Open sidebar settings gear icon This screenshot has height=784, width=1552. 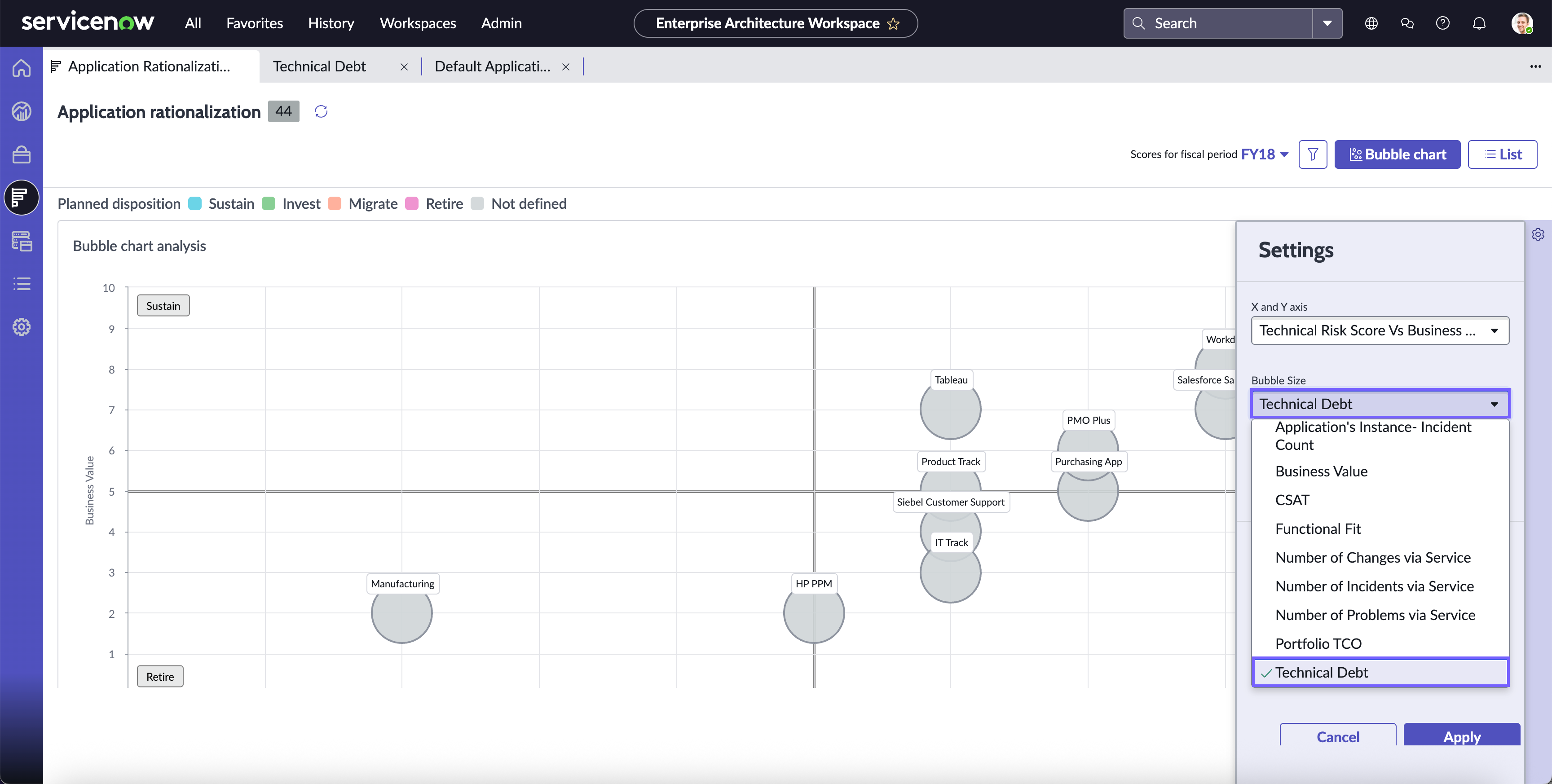(22, 327)
